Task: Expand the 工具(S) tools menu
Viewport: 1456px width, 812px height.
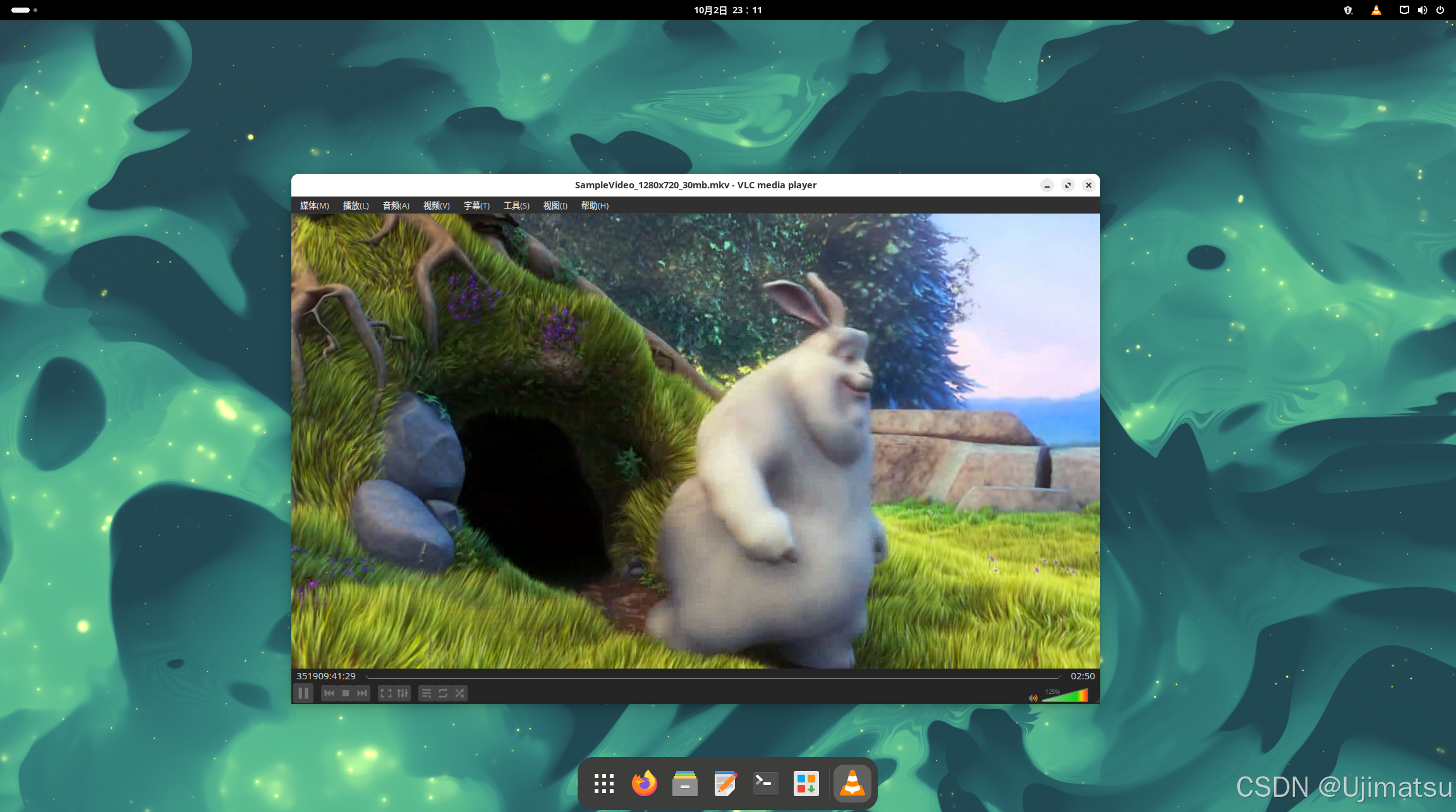Action: coord(516,205)
